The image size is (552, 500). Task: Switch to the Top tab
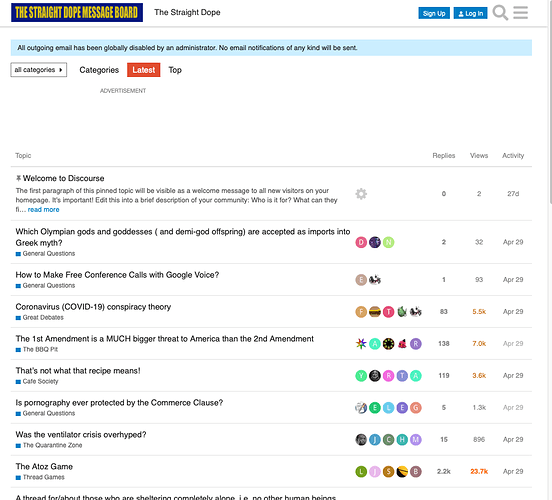point(175,70)
